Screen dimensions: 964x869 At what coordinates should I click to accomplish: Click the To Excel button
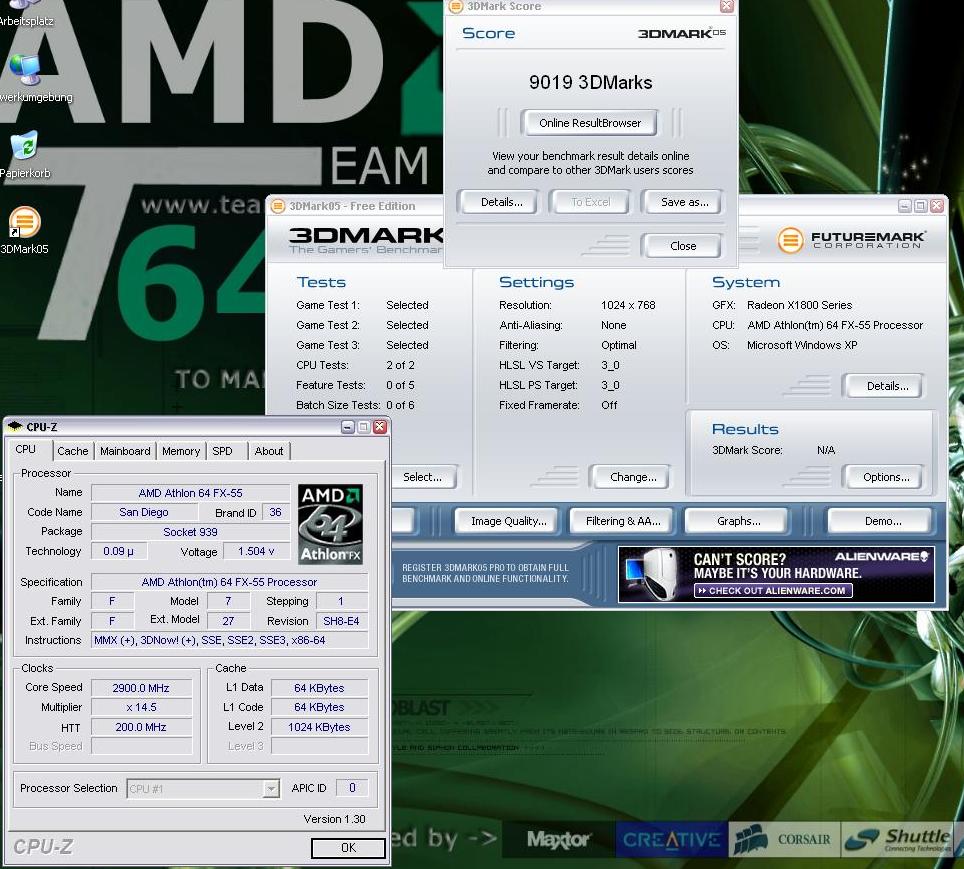coord(590,202)
